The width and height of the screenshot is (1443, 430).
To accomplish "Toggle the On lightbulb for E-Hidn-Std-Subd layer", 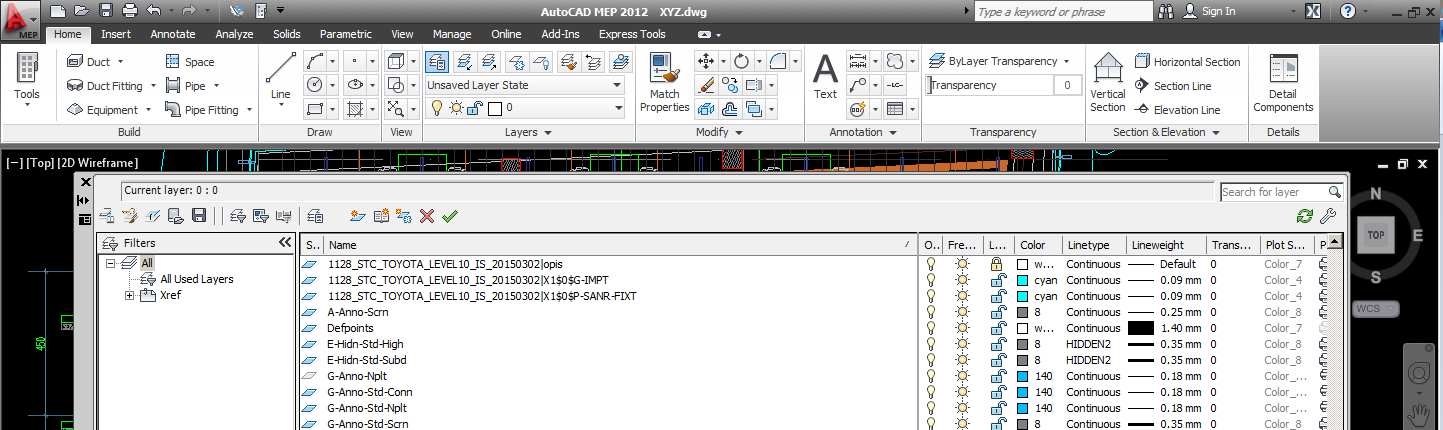I will pyautogui.click(x=931, y=360).
